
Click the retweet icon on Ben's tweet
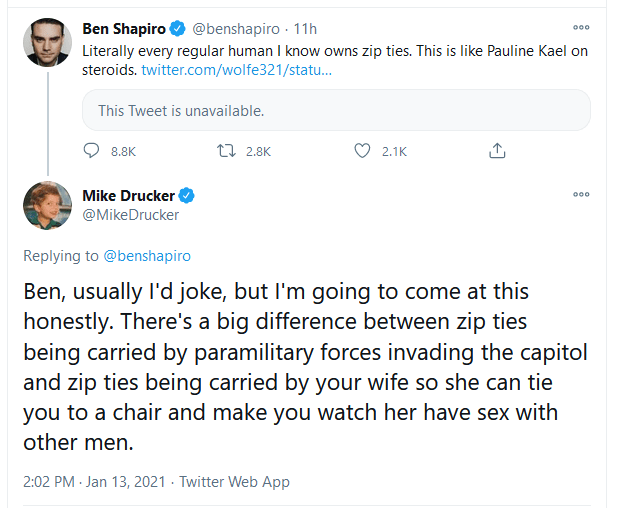coord(227,151)
